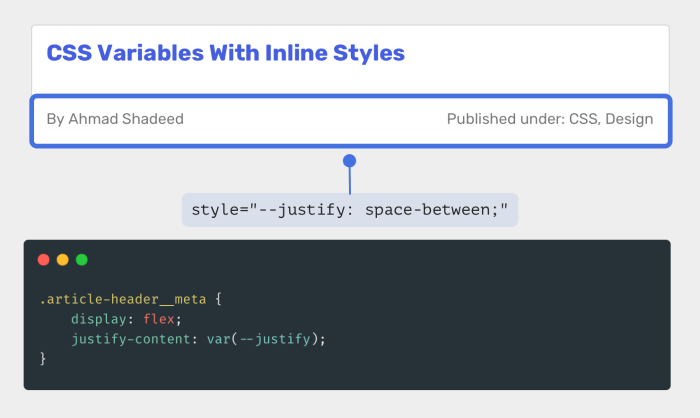Click the opening brace after article-header__meta
Image resolution: width=700 pixels, height=418 pixels.
(x=218, y=299)
